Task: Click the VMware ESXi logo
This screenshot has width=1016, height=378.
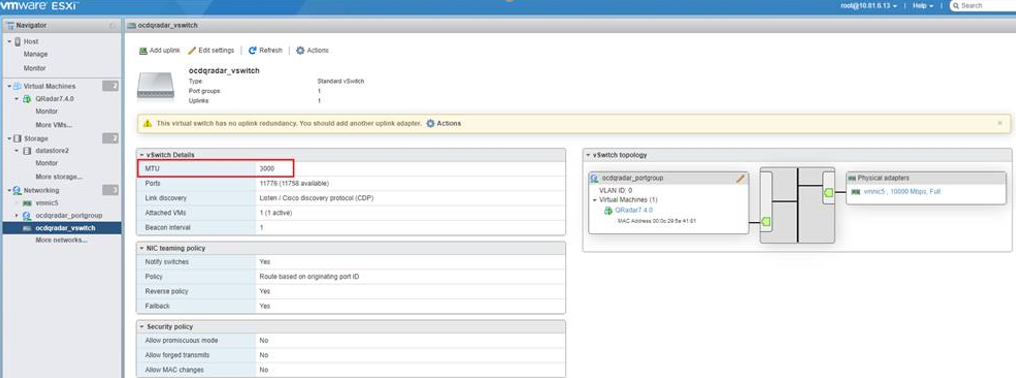Action: 40,6
